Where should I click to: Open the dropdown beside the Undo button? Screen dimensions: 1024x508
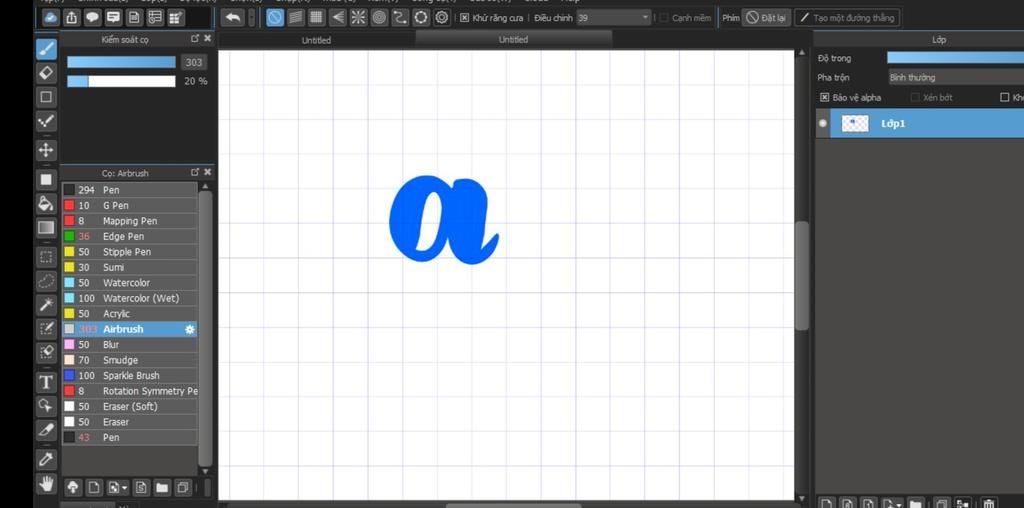tap(251, 18)
